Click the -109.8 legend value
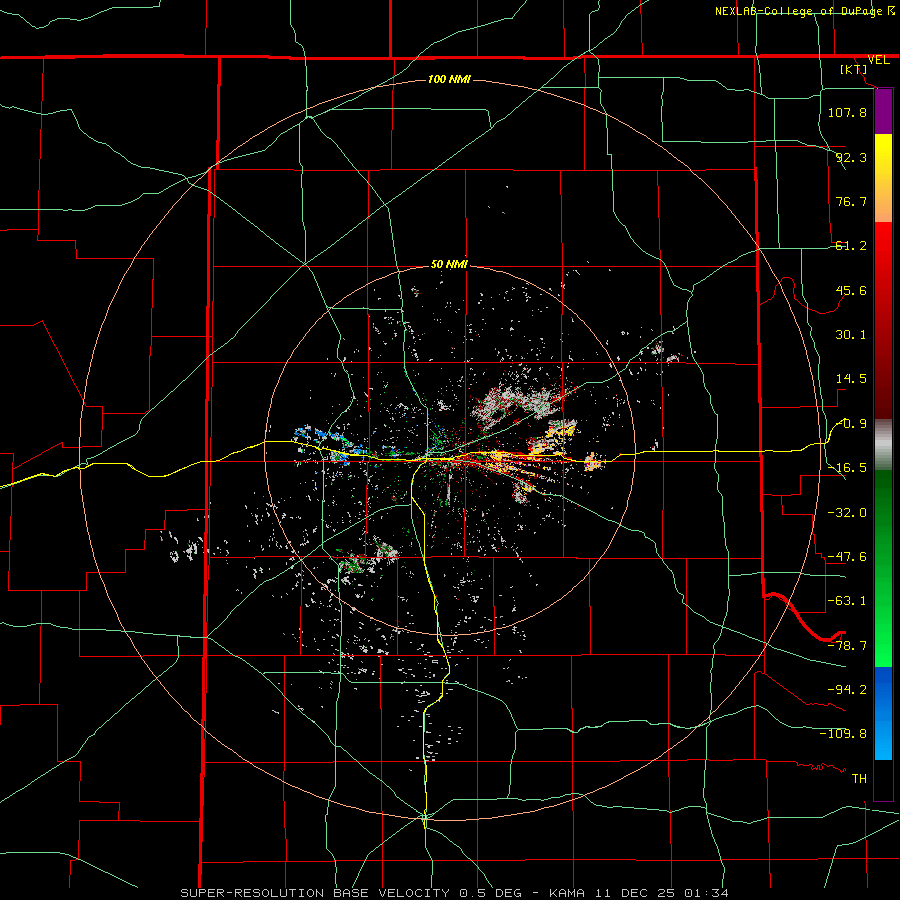Image resolution: width=900 pixels, height=900 pixels. pyautogui.click(x=843, y=734)
